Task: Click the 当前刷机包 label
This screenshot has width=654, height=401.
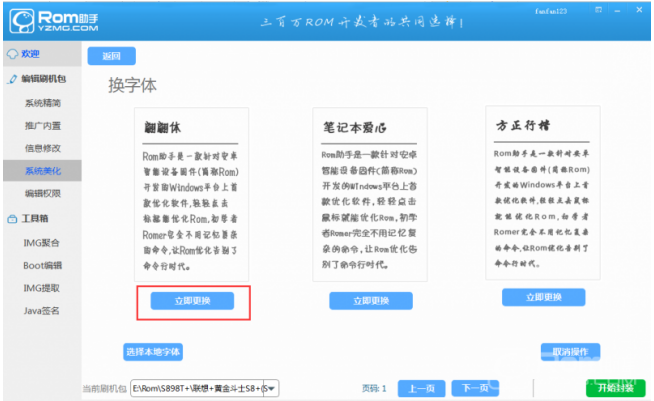Action: coord(105,388)
